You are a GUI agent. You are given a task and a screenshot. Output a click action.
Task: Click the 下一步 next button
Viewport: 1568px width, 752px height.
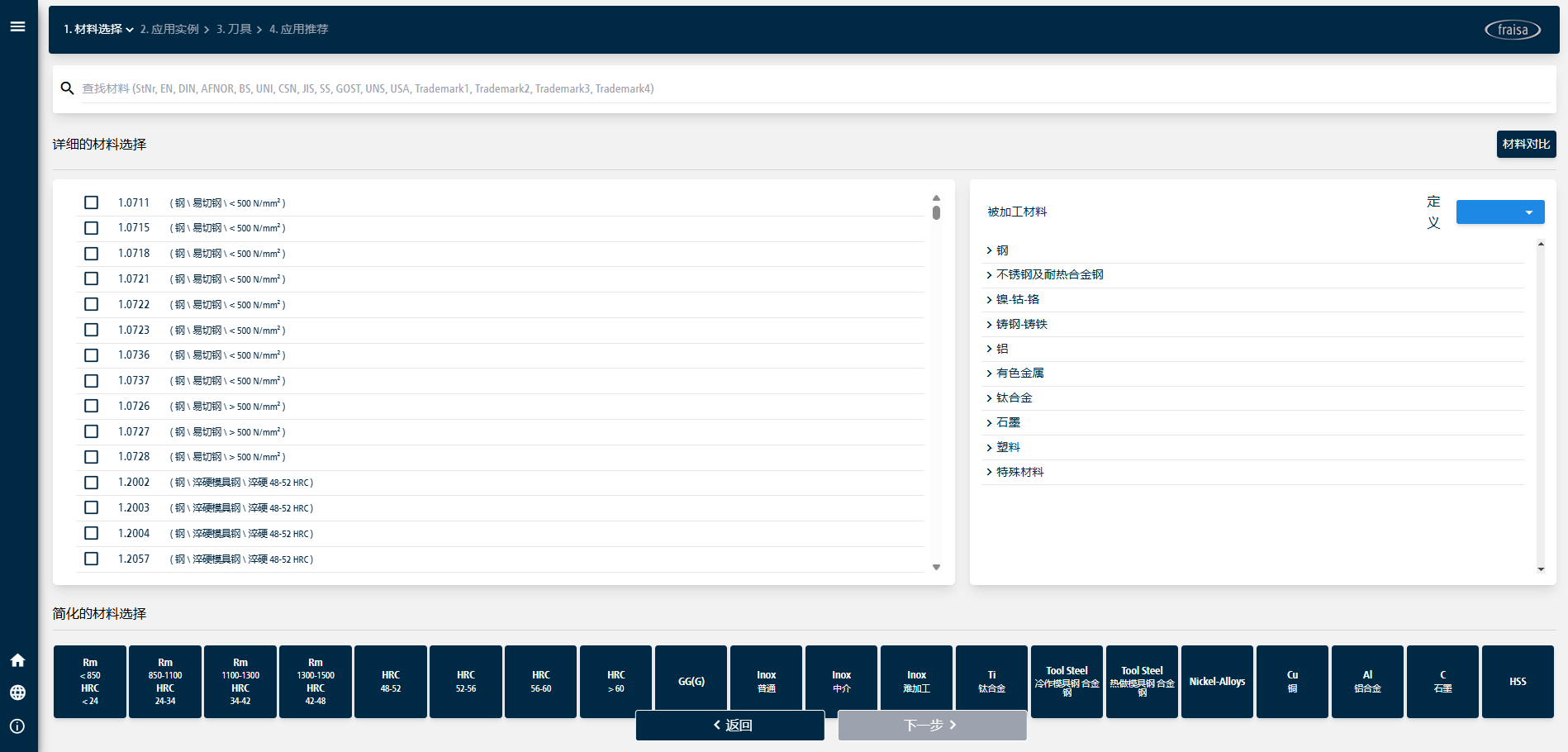pos(932,725)
